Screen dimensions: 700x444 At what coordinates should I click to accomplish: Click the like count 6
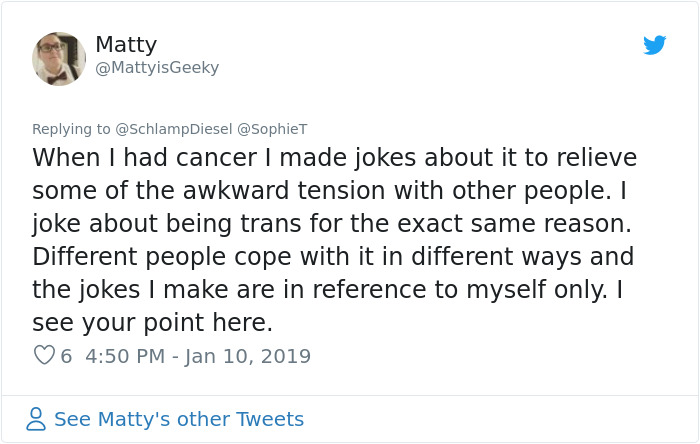tap(66, 356)
